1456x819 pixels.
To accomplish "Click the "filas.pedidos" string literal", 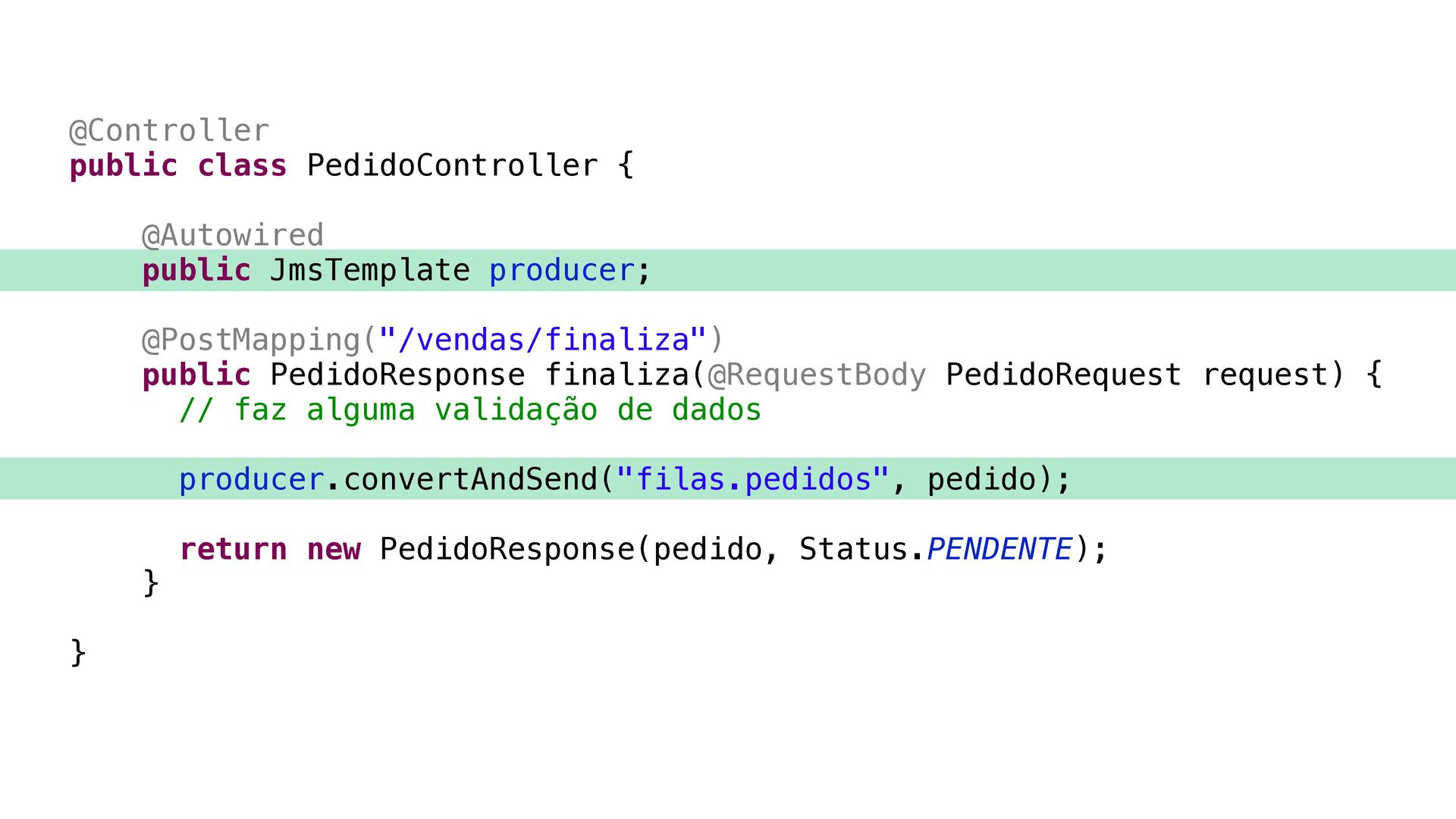I will pos(753,479).
